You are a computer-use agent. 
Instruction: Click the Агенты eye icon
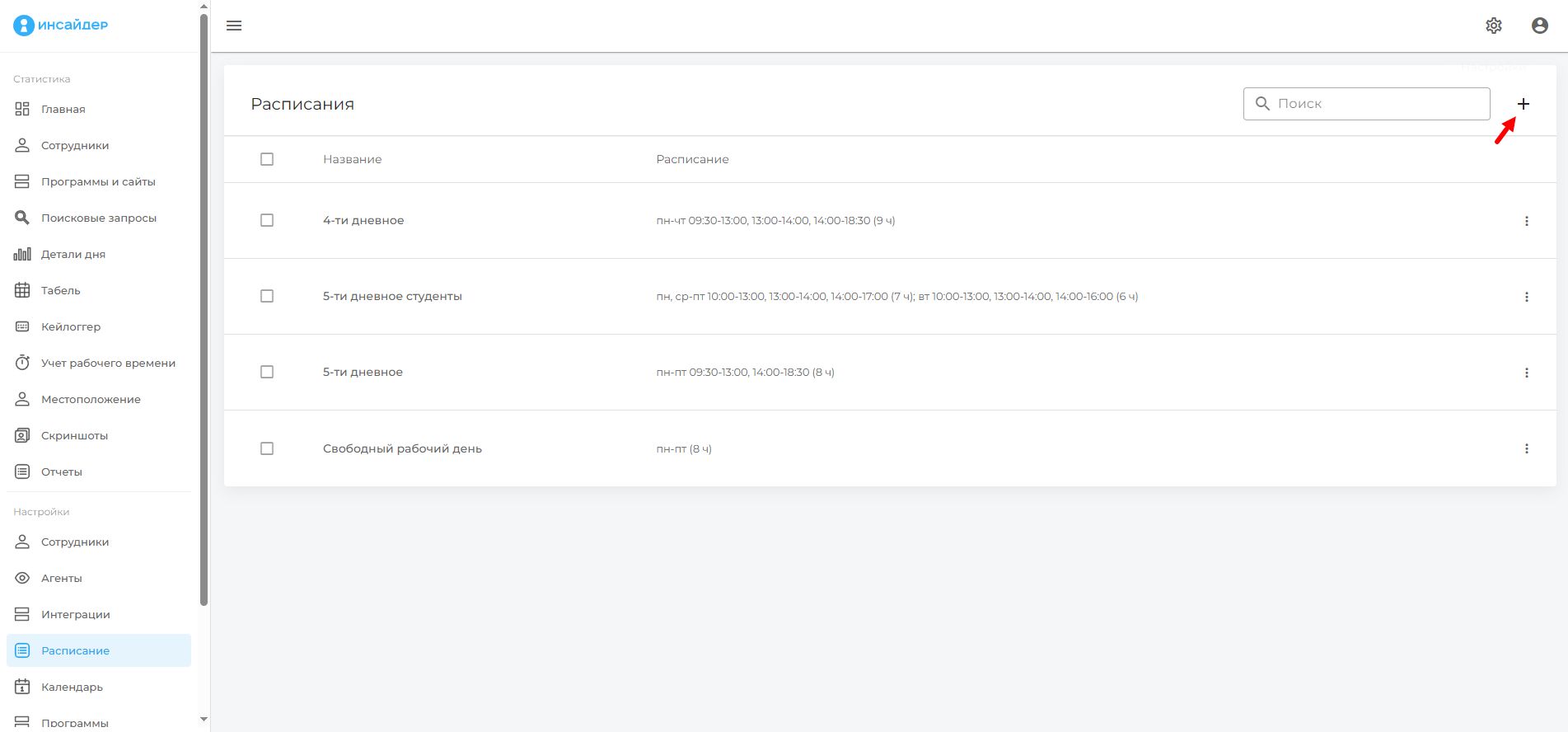click(x=22, y=578)
